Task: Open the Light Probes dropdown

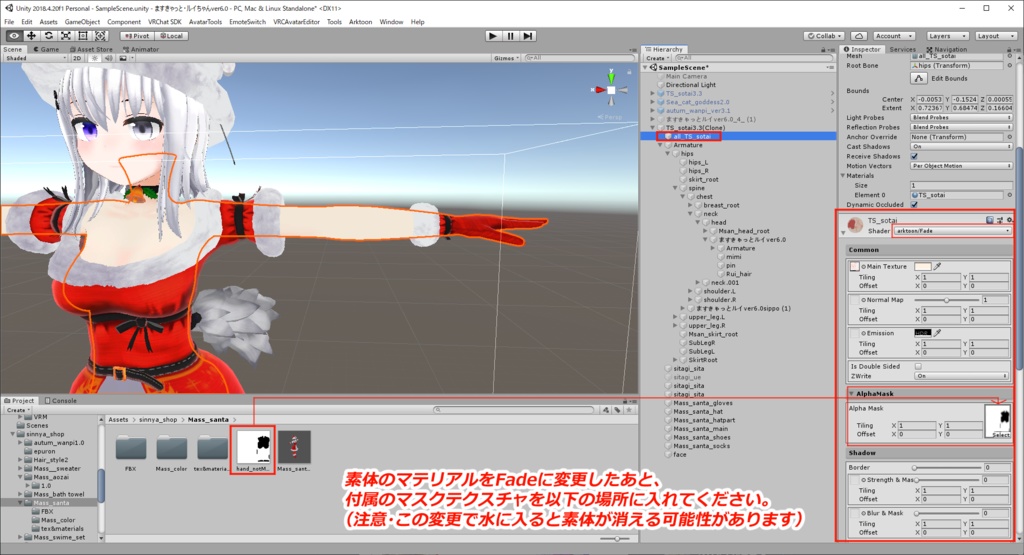Action: [961, 118]
